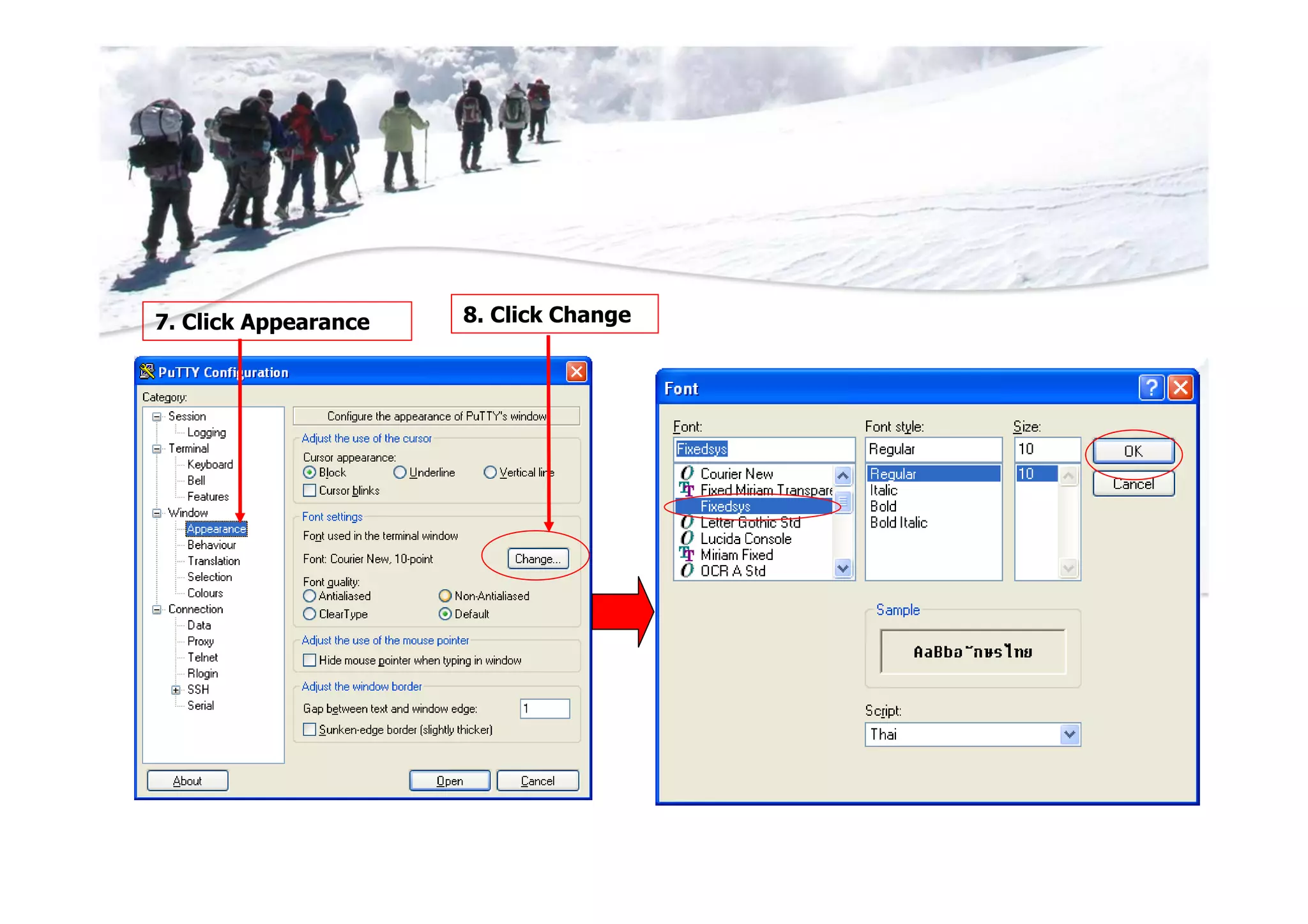Click the Font name input field
1308x924 pixels.
(764, 449)
